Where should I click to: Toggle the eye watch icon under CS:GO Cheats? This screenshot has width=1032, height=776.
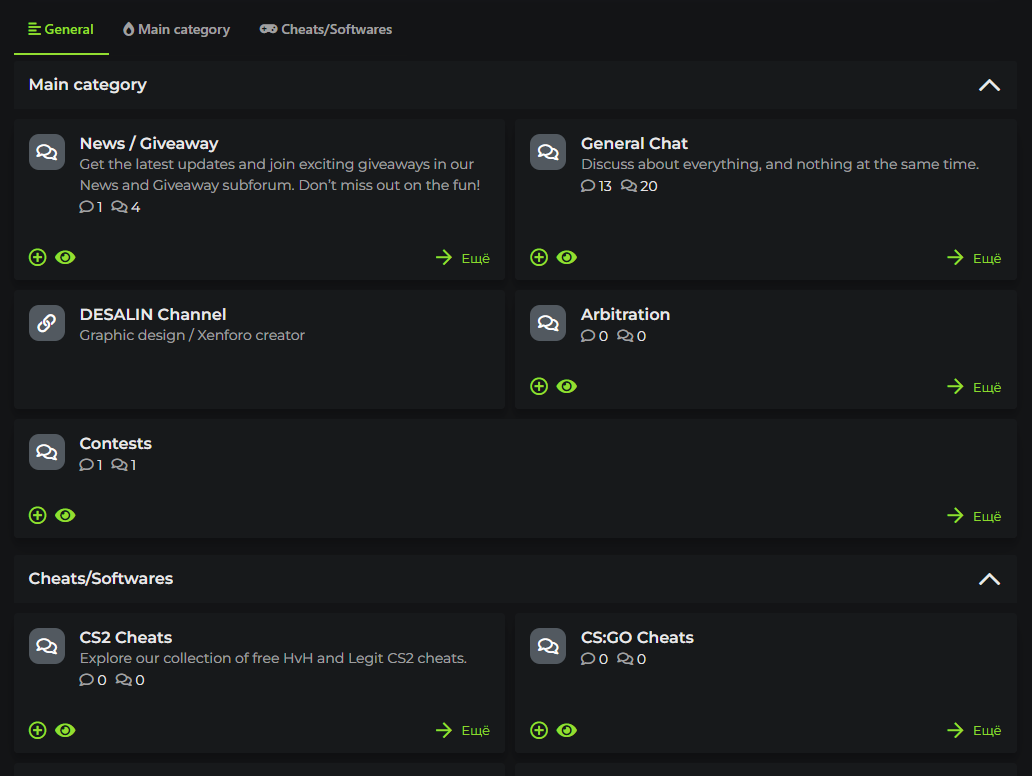point(567,731)
